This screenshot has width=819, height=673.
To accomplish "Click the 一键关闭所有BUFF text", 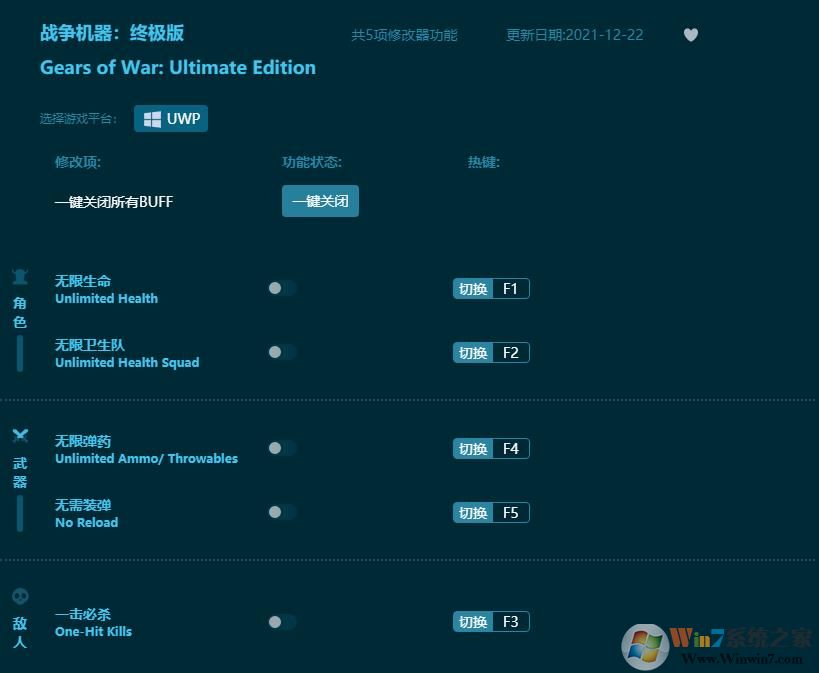I will pos(114,202).
